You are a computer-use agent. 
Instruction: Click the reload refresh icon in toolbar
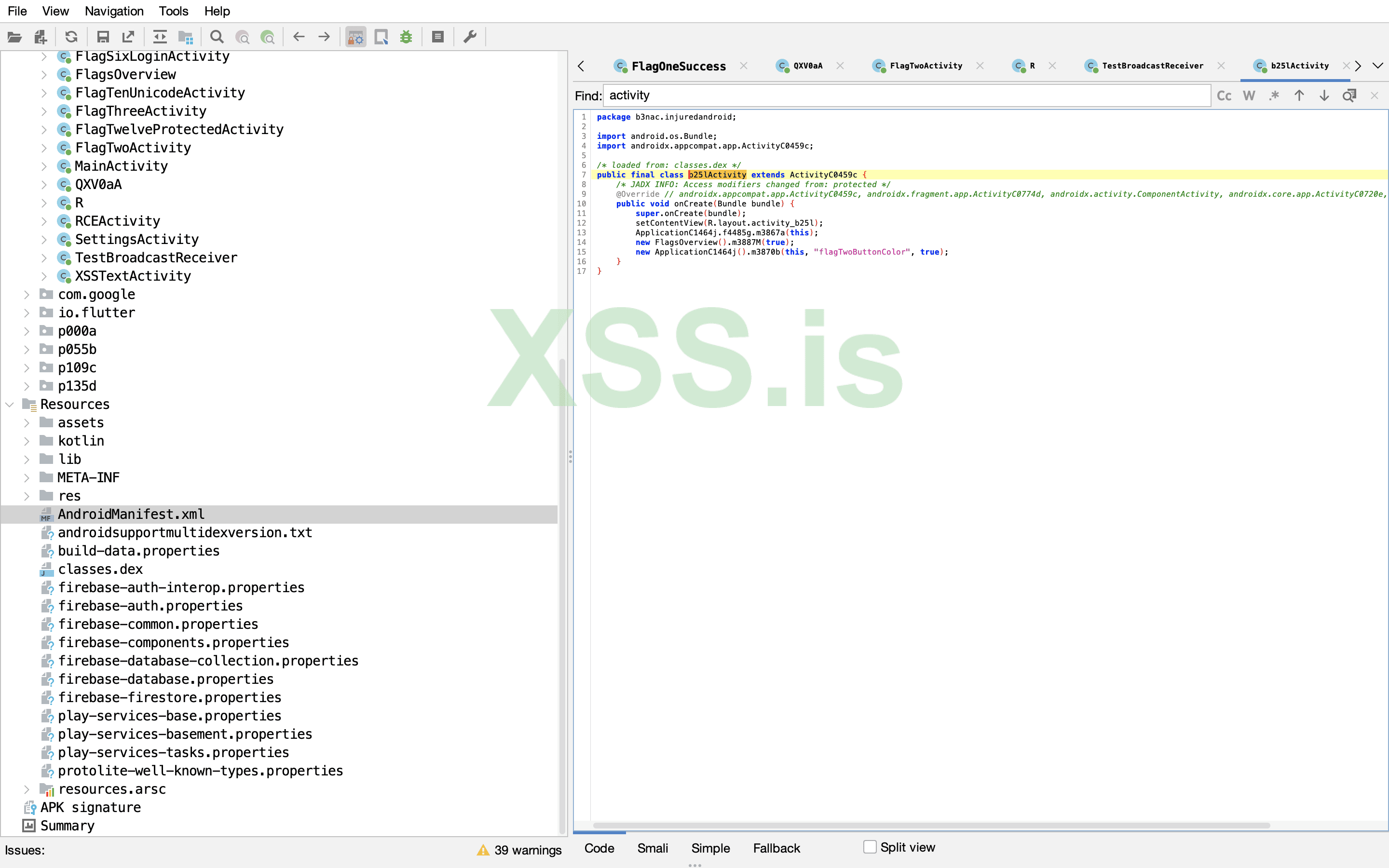click(71, 37)
